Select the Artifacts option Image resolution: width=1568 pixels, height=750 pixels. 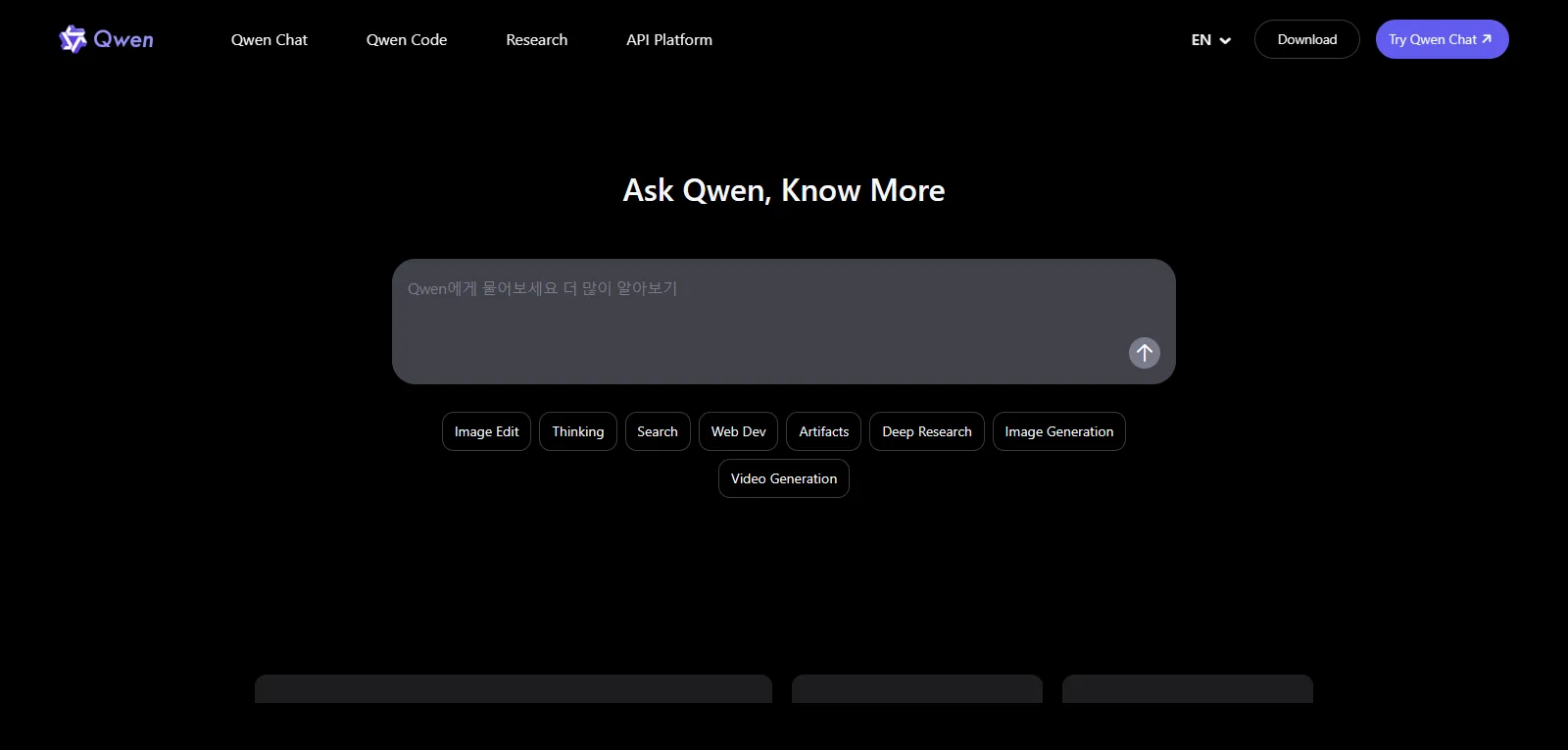click(x=823, y=431)
